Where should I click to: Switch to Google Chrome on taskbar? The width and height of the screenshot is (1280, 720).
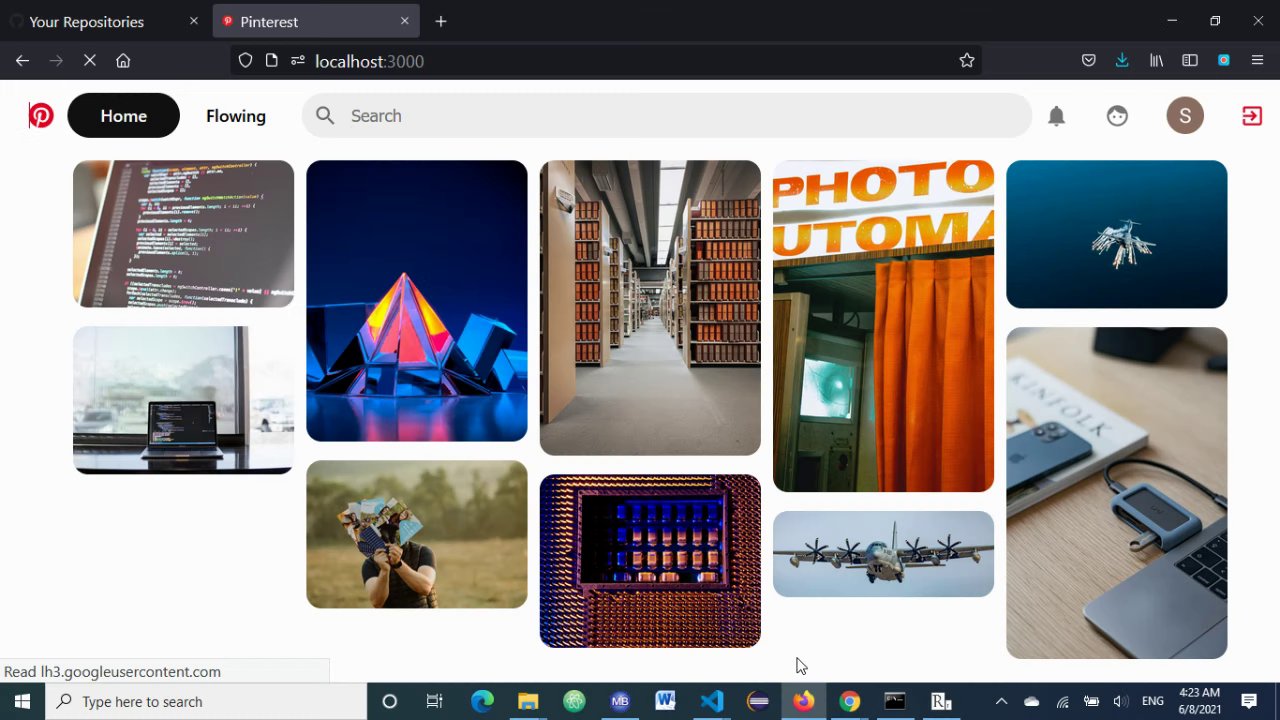(849, 701)
